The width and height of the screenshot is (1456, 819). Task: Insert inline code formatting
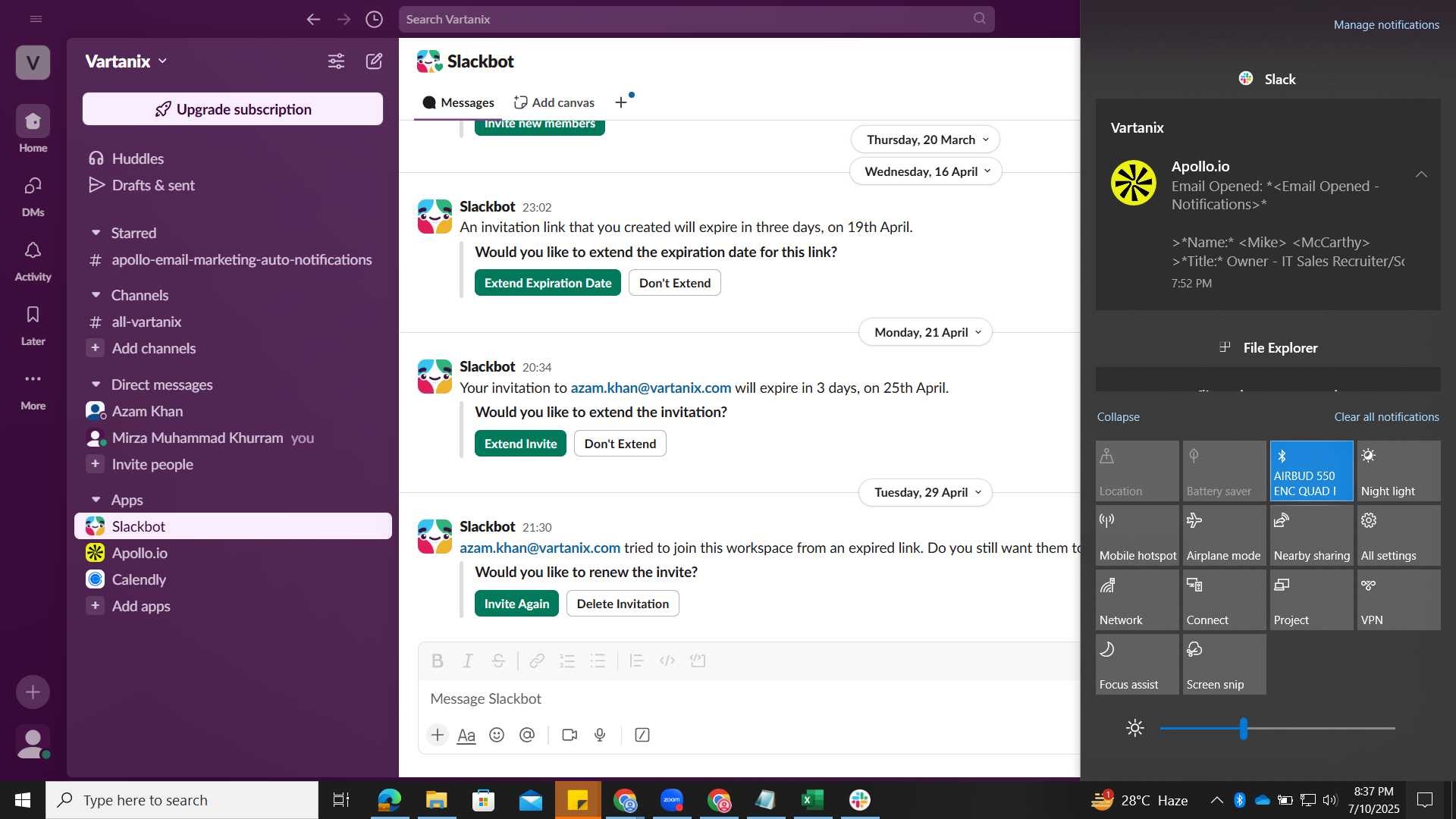[x=667, y=661]
